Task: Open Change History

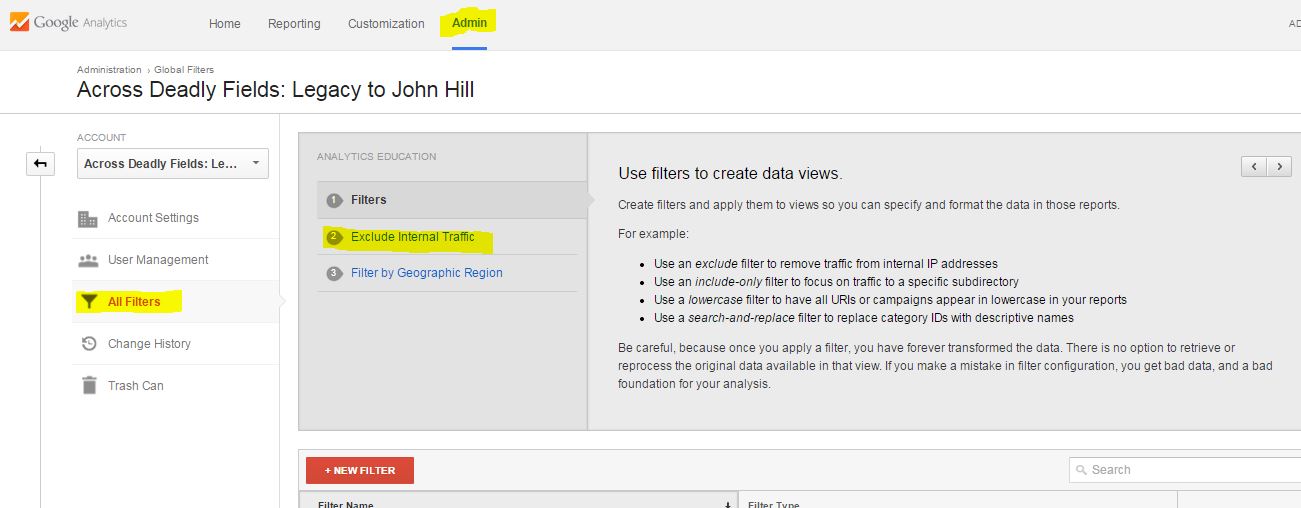Action: click(x=149, y=344)
